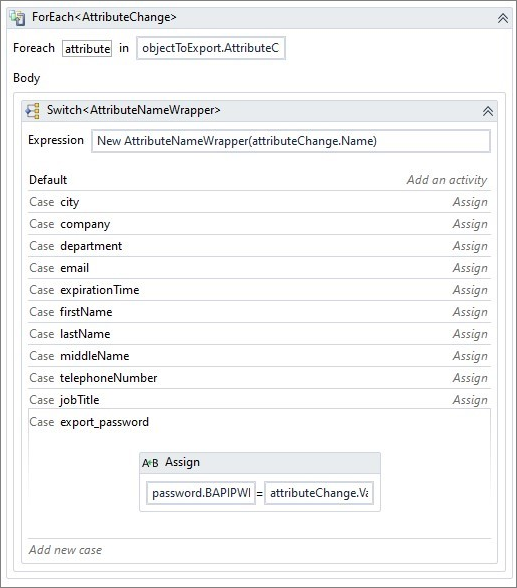Edit the attributeChange.Va value field
The image size is (517, 588).
pos(319,493)
